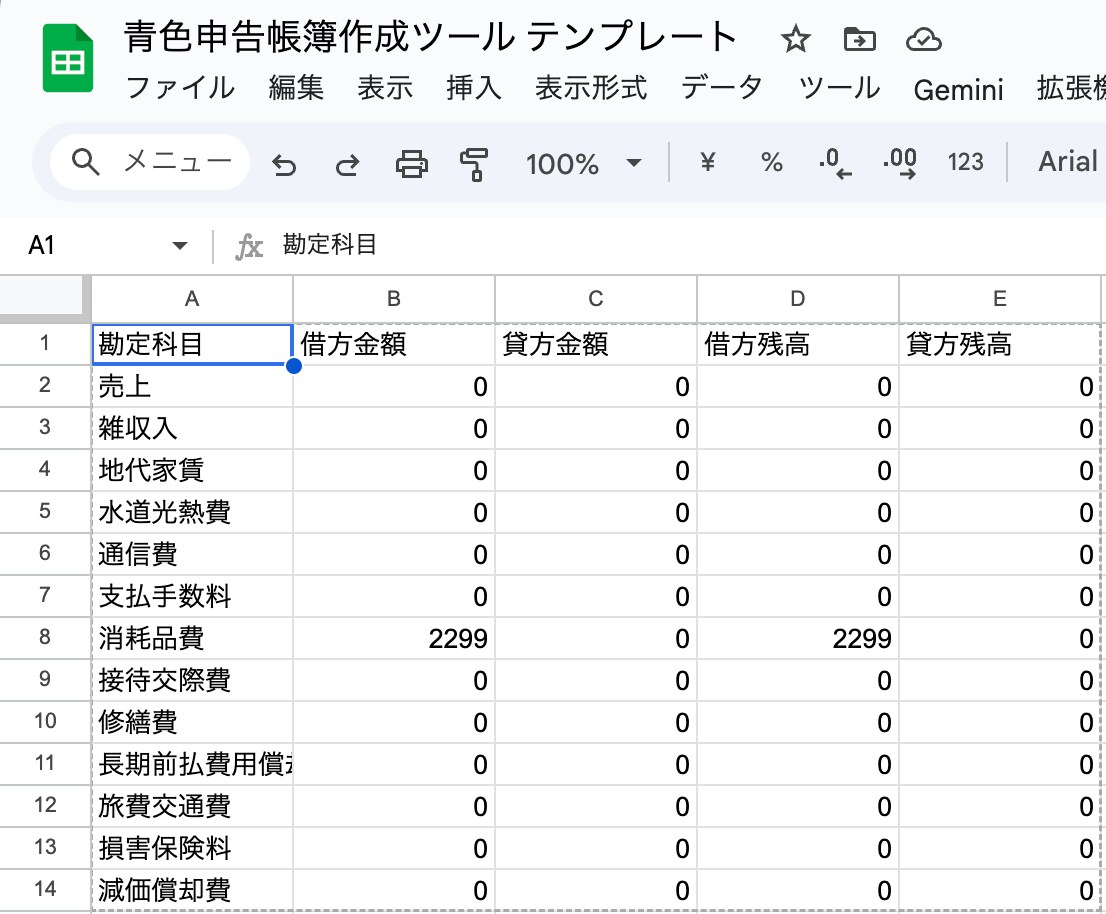
Task: Select row 1 header
Action: 45,344
